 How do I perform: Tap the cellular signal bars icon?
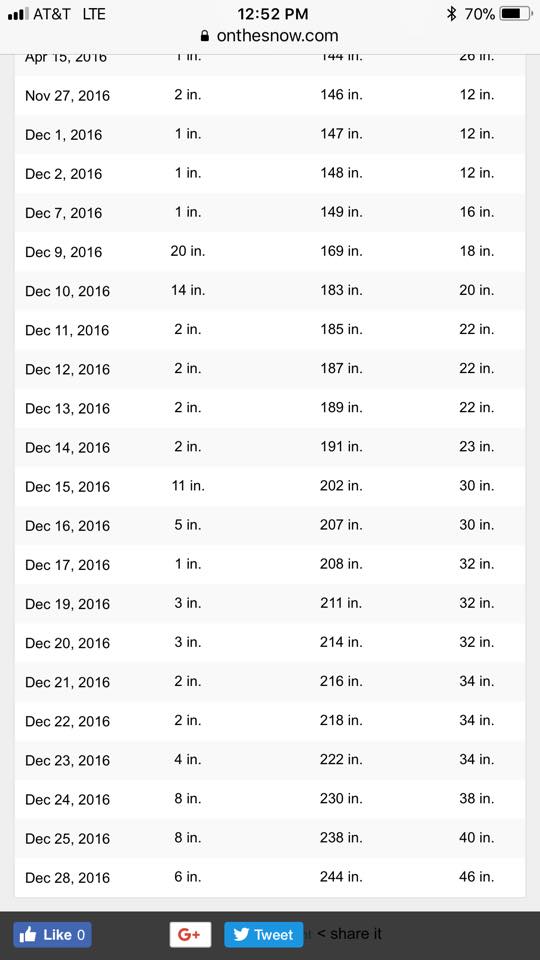point(18,13)
